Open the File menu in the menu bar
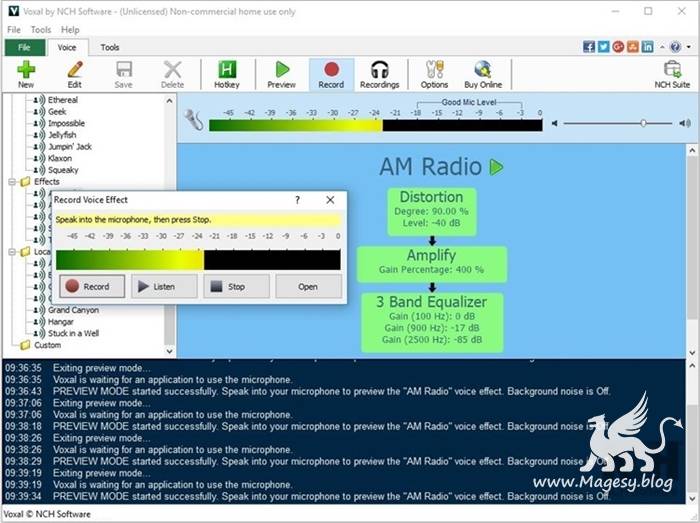 [x=14, y=29]
